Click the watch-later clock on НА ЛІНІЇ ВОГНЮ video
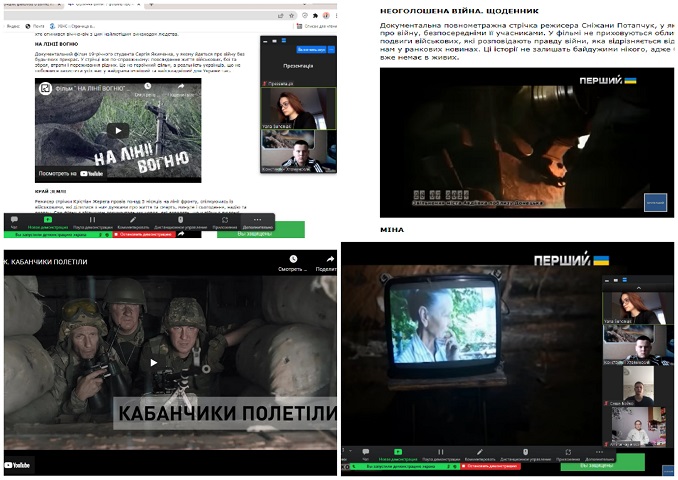678x480 pixels. (147, 86)
